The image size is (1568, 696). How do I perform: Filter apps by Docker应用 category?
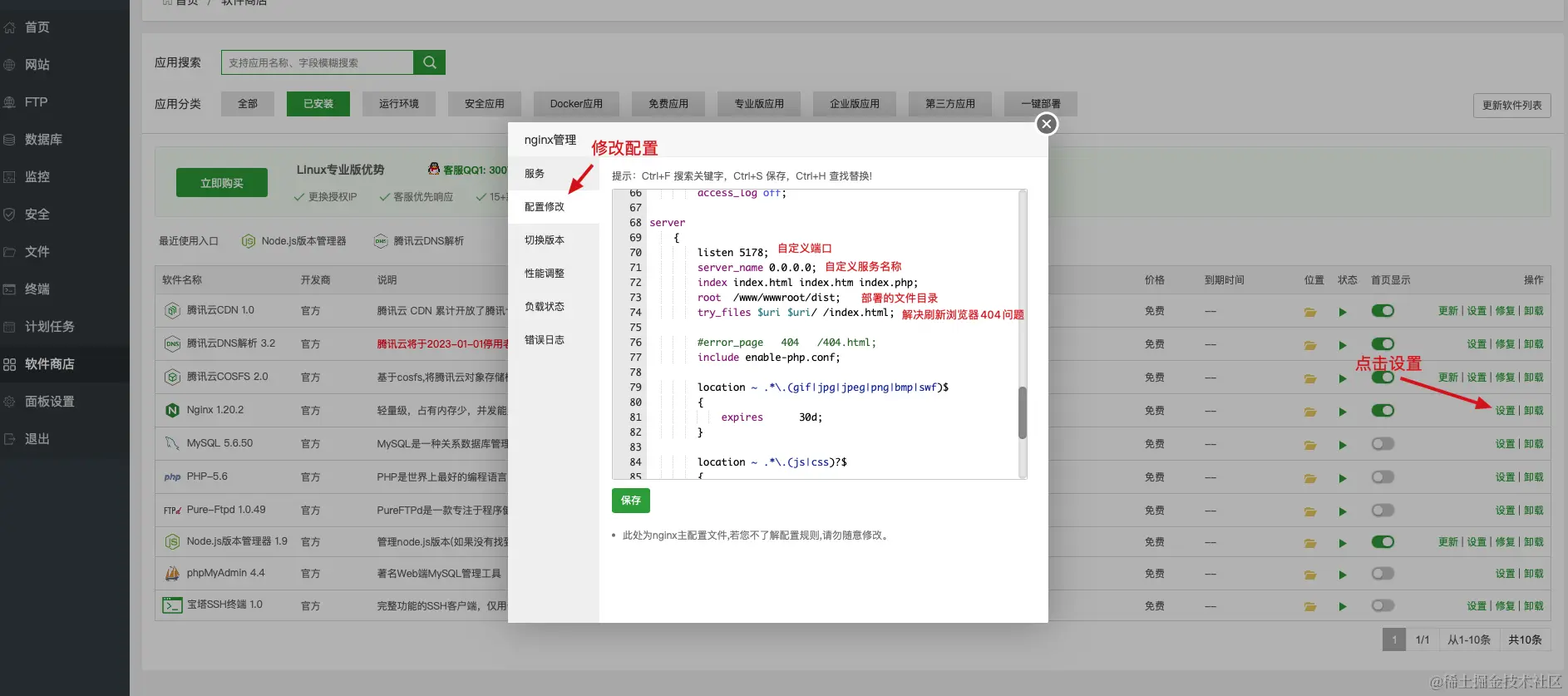point(576,104)
